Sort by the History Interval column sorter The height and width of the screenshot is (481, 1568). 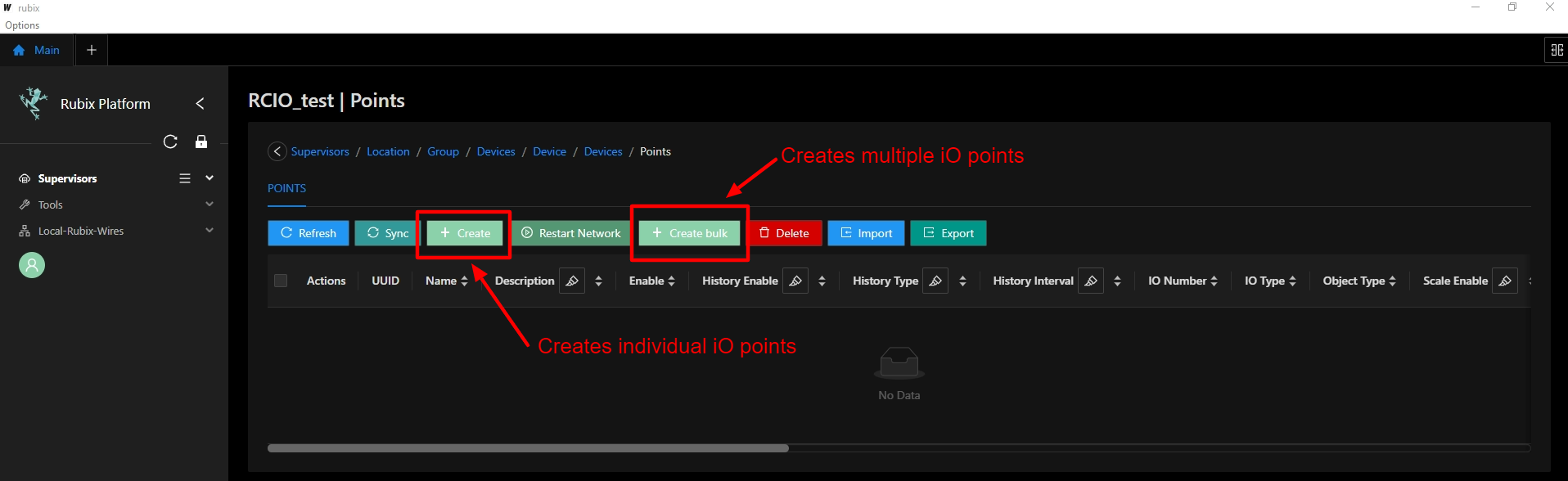point(1118,281)
